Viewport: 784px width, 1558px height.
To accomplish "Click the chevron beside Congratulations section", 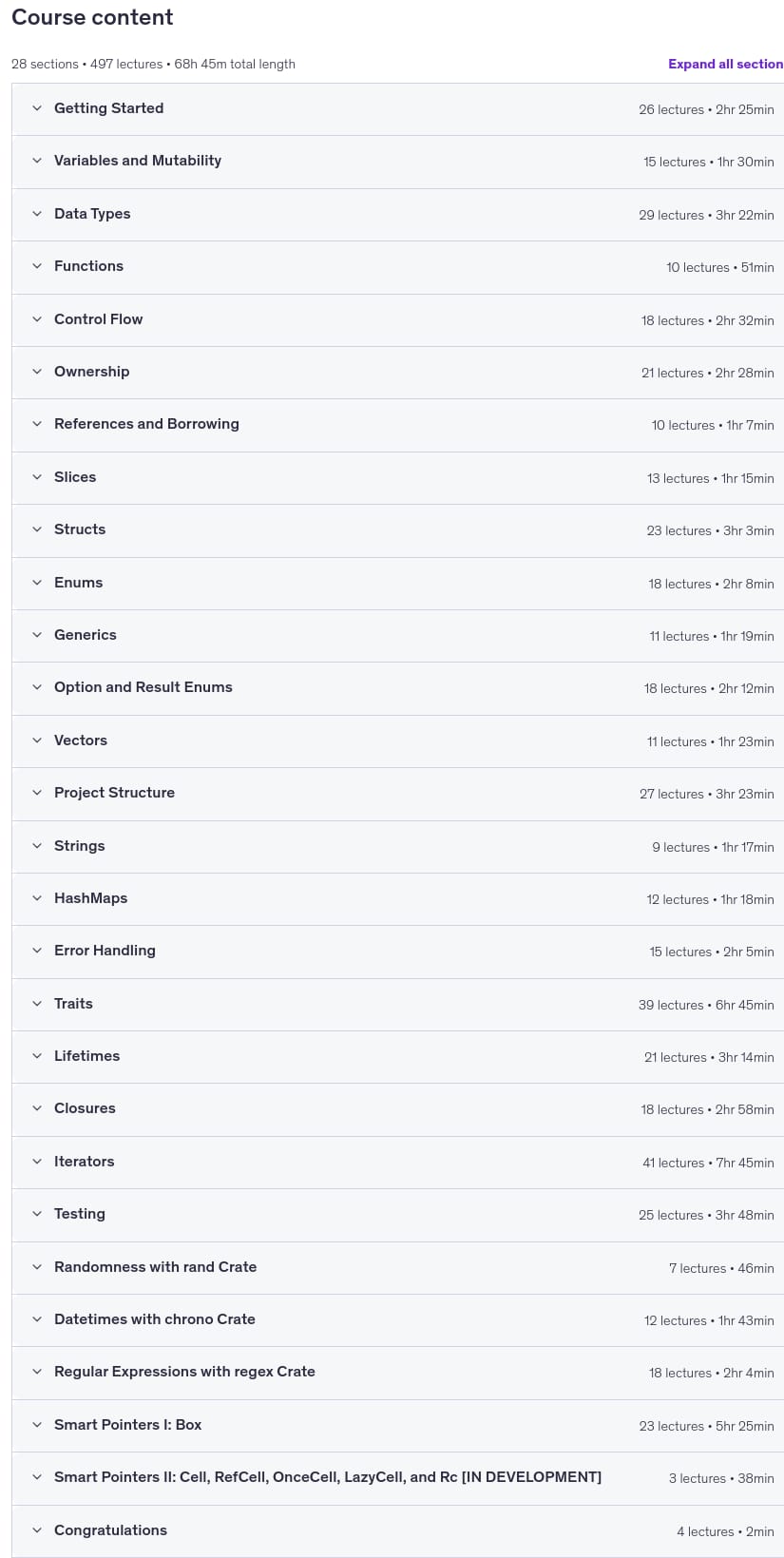I will (x=37, y=1530).
